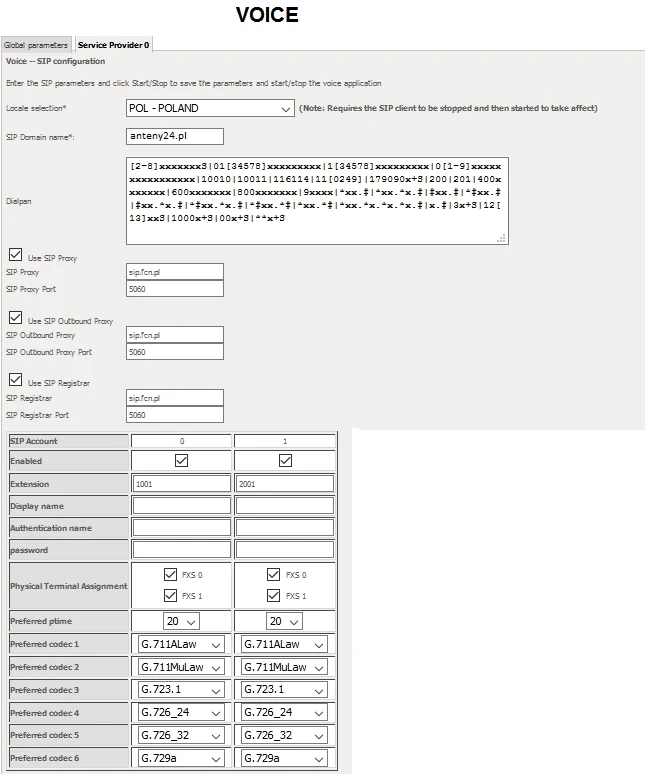Open the Locale selection dropdown

(209, 108)
